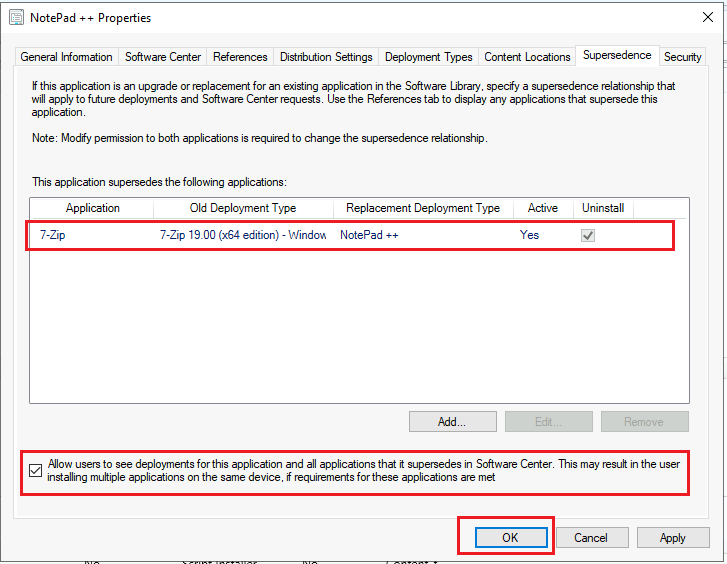The width and height of the screenshot is (727, 564).
Task: Click Replacement Deployment Type column header
Action: [x=423, y=208]
